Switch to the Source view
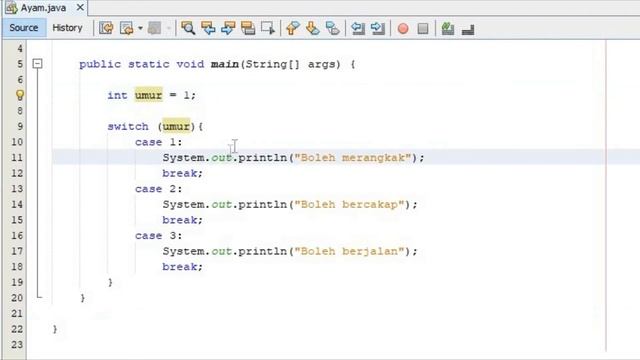This screenshot has height=360, width=640. pyautogui.click(x=24, y=28)
